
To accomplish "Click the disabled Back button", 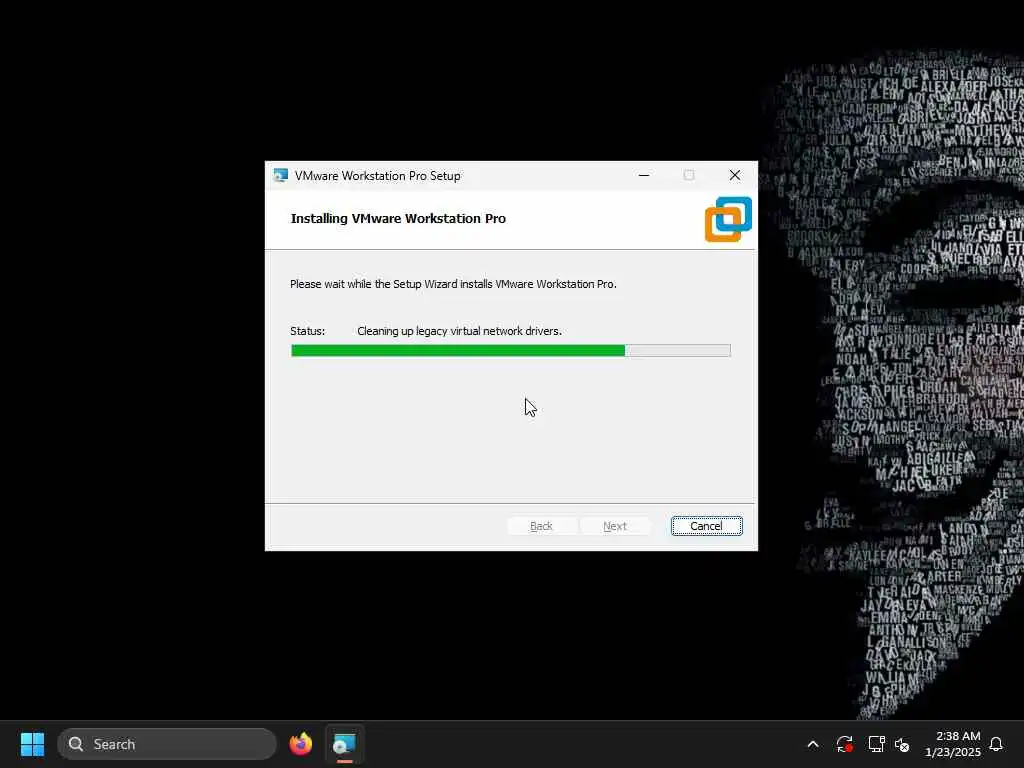I will (541, 526).
